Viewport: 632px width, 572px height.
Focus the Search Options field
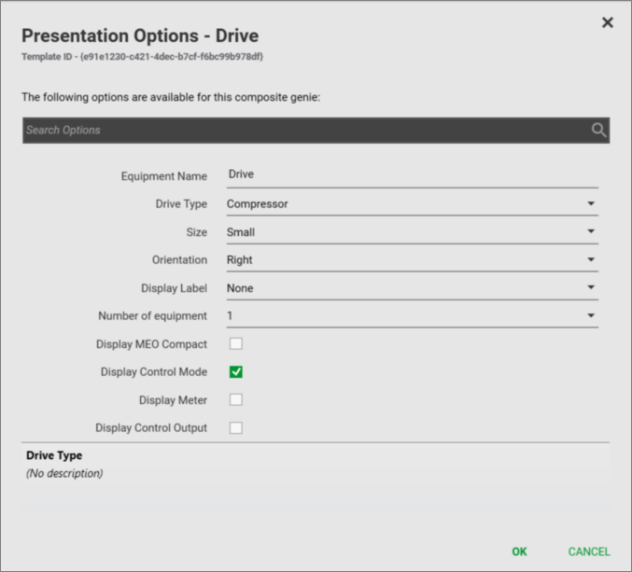(x=300, y=130)
